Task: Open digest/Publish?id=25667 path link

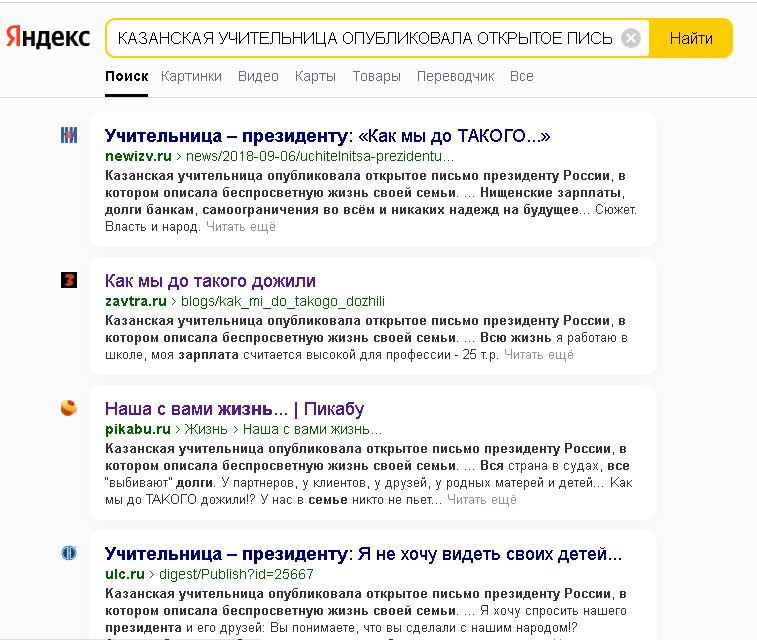Action: coord(236,574)
